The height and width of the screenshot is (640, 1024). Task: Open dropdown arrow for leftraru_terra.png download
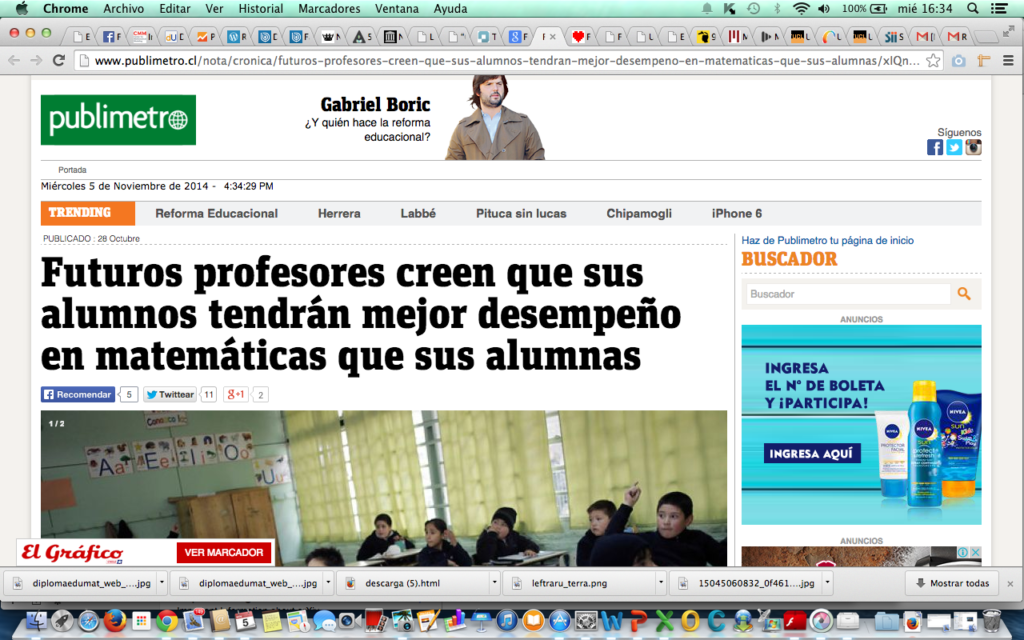tap(661, 583)
